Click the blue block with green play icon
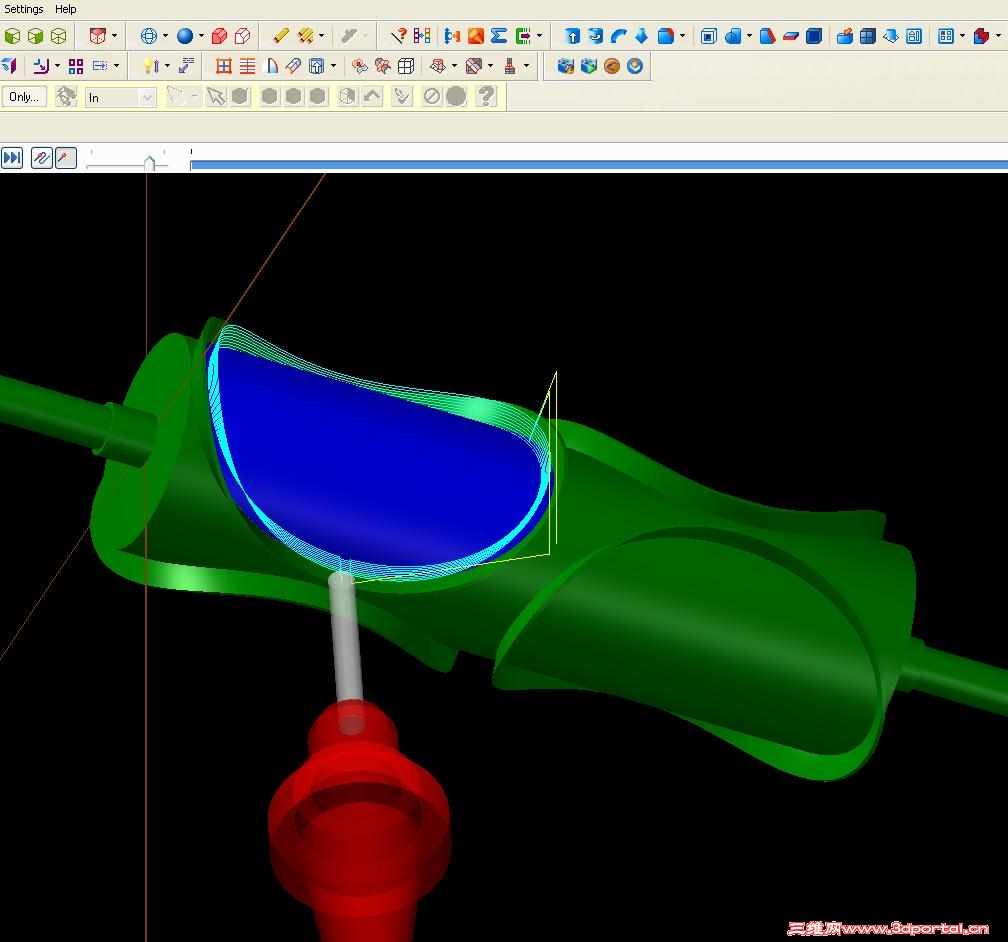Image resolution: width=1008 pixels, height=942 pixels. tap(588, 66)
